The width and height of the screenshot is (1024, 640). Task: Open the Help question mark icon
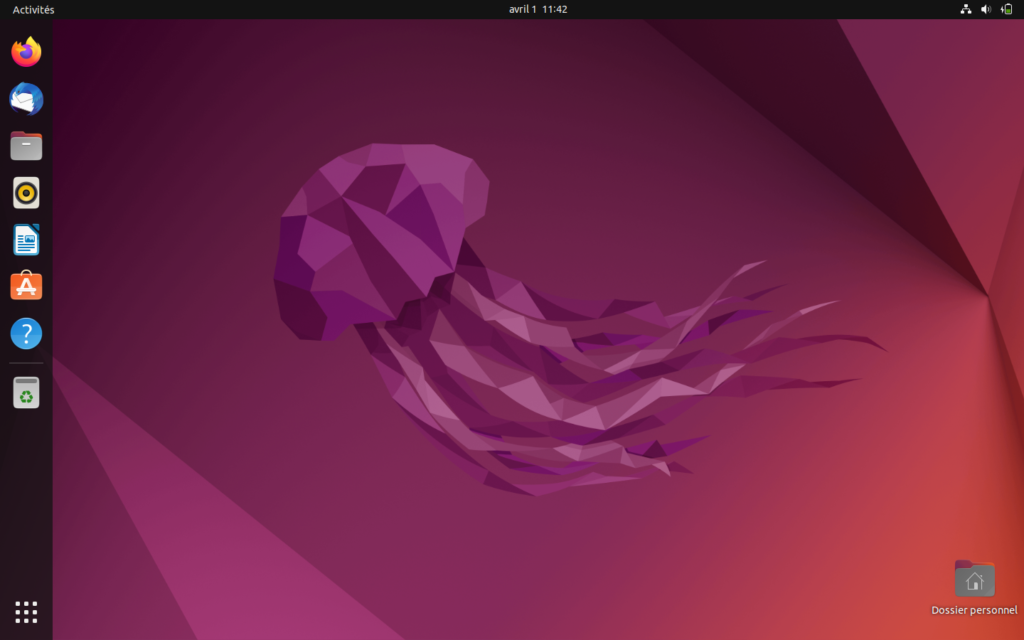pyautogui.click(x=26, y=333)
